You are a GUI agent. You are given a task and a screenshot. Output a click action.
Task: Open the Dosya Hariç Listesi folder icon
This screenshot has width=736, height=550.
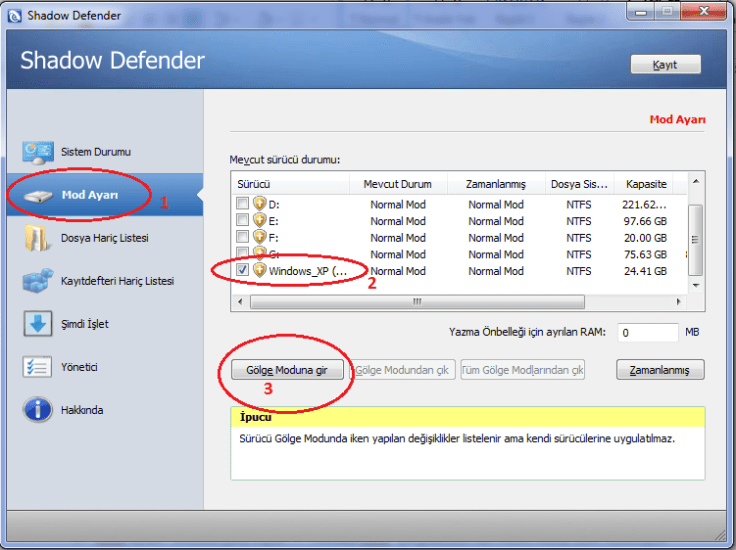click(x=37, y=238)
